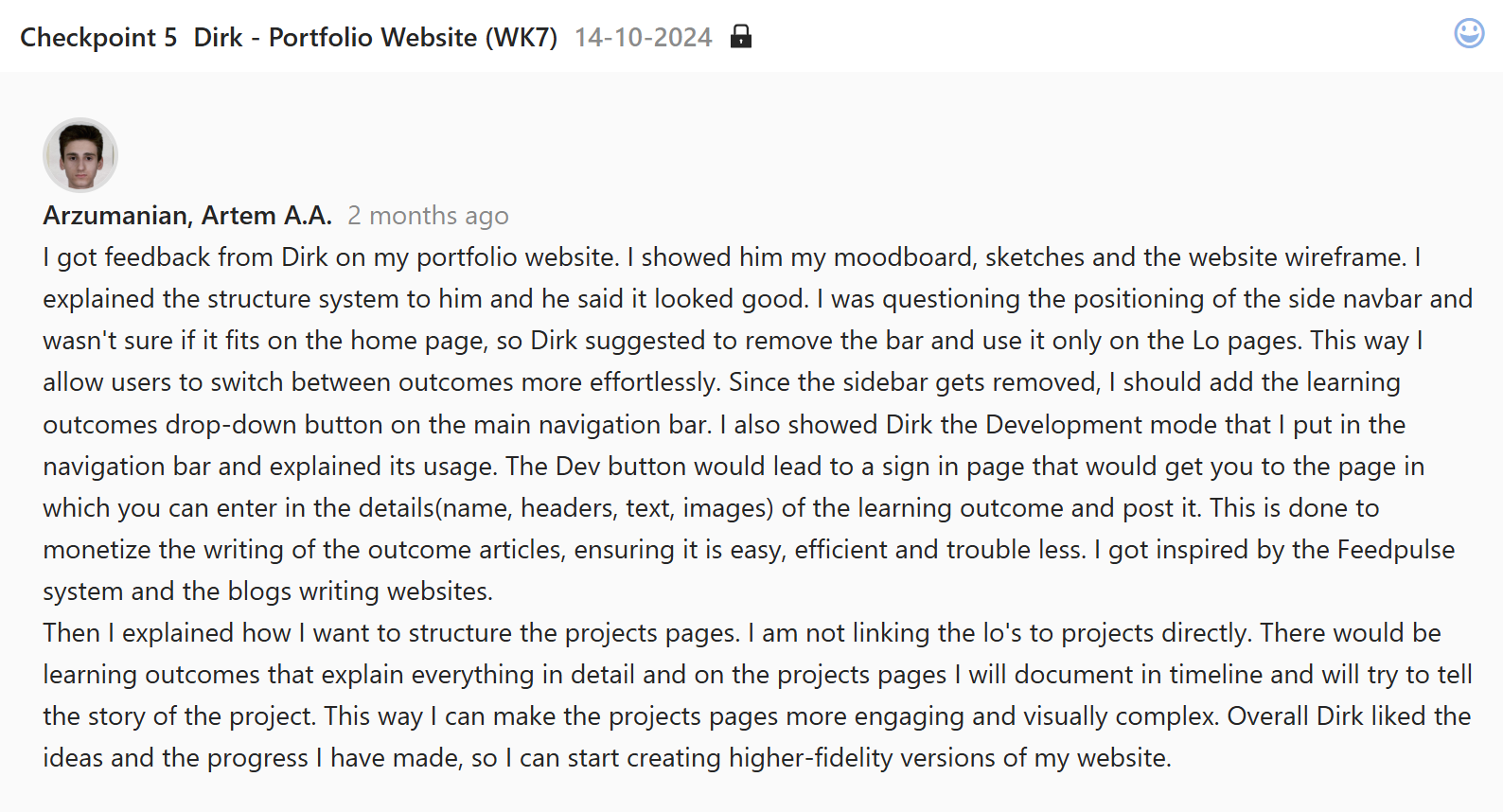Image resolution: width=1503 pixels, height=812 pixels.
Task: Click the line starting "Then I explained"
Action: tap(379, 633)
